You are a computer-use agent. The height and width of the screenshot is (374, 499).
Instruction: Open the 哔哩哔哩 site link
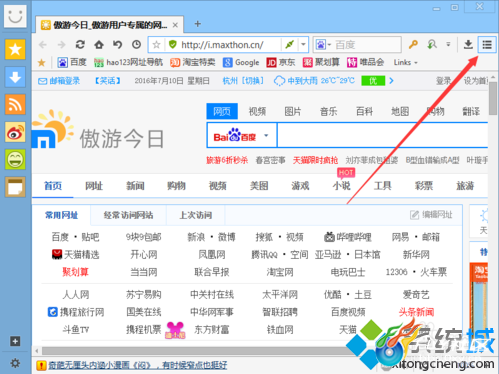(348, 237)
